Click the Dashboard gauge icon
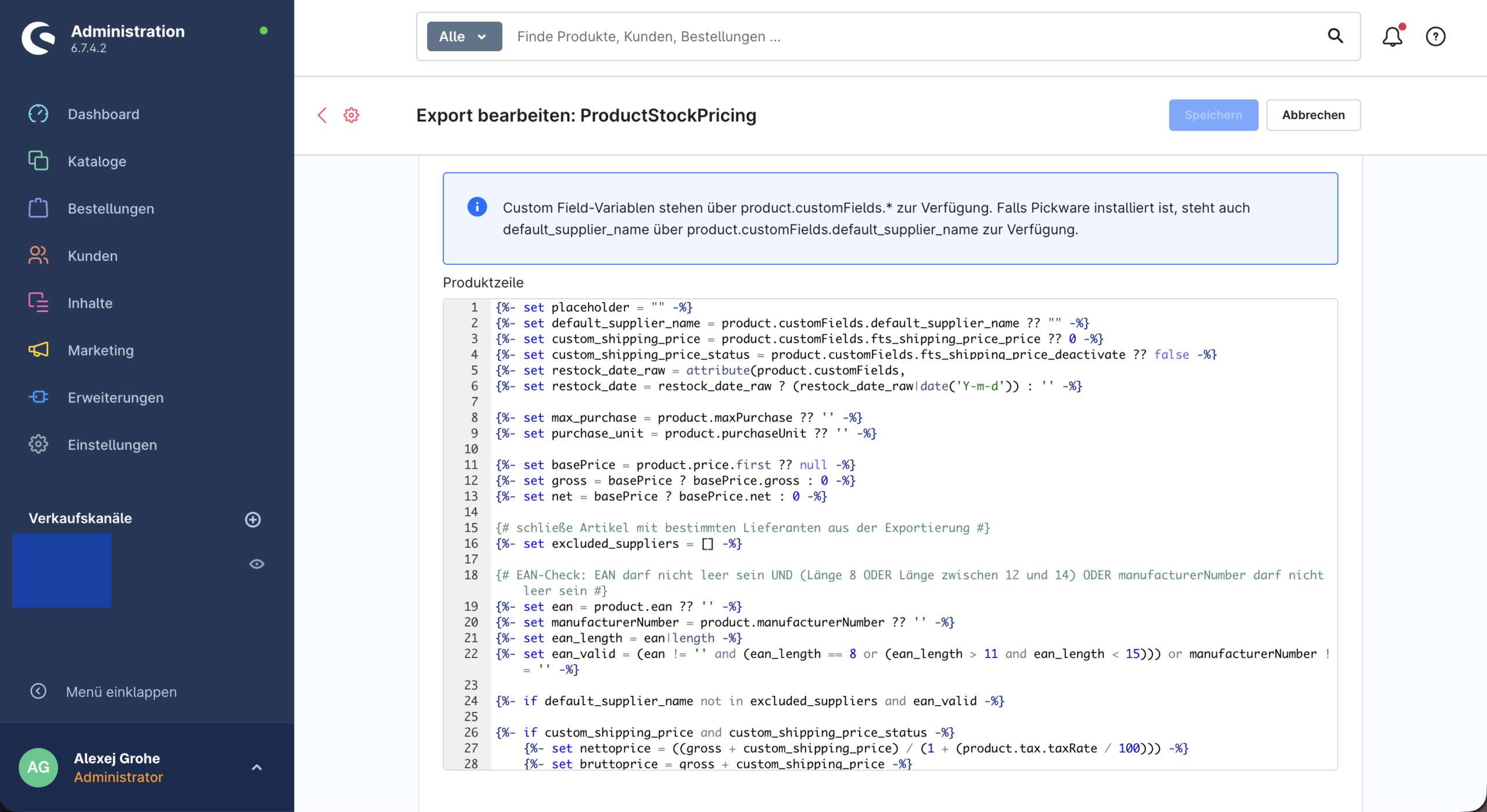This screenshot has height=812, width=1487. coord(38,114)
